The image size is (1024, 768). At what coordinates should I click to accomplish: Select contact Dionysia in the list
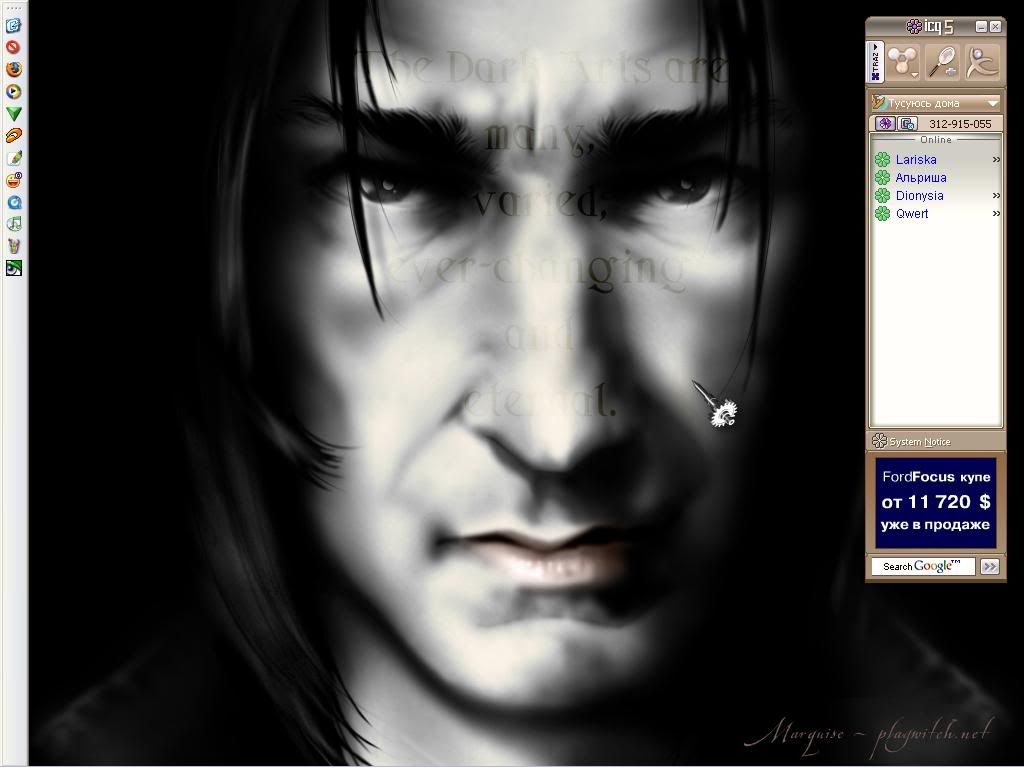920,195
